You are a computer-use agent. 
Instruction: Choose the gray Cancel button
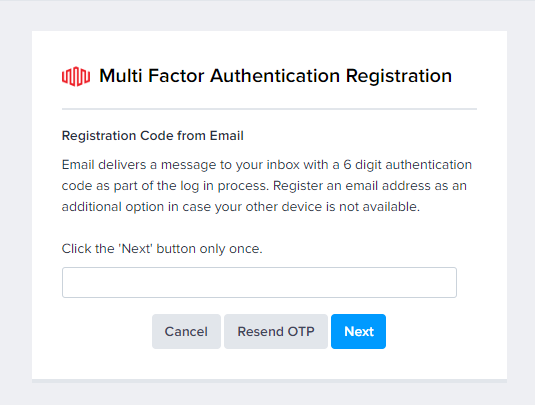click(x=186, y=331)
